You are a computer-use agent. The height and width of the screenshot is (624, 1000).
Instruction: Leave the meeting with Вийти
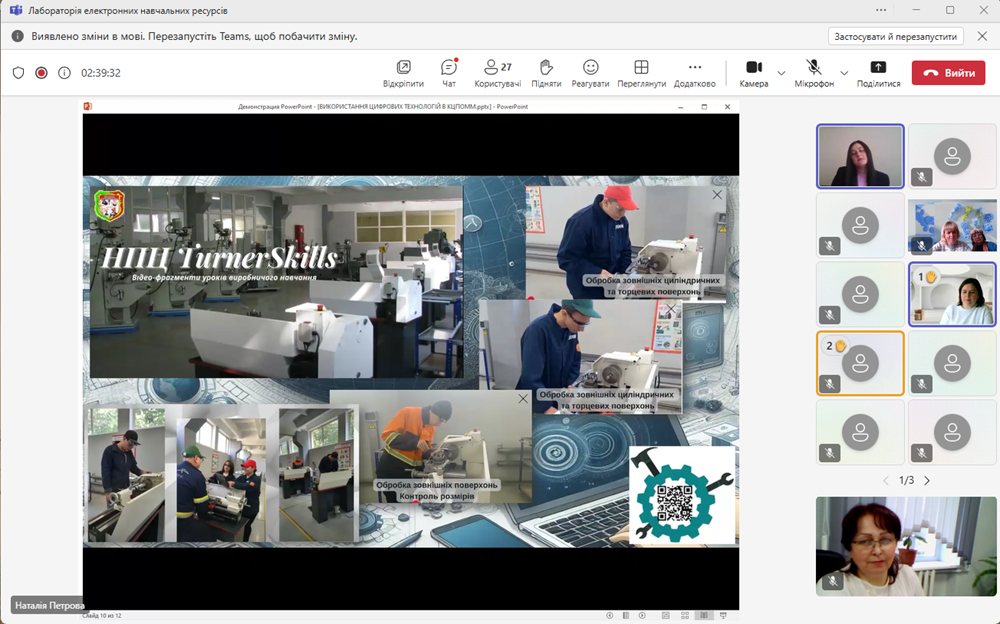[948, 73]
